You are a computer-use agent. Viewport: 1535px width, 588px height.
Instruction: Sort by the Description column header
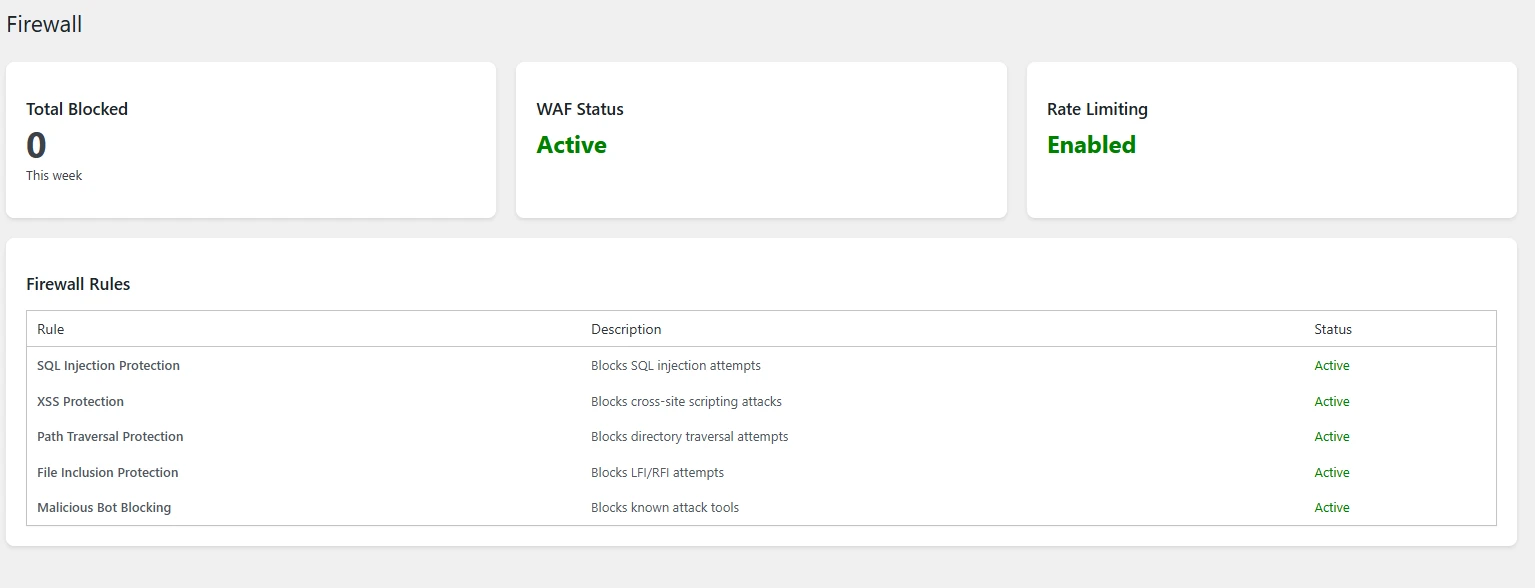[x=626, y=329]
